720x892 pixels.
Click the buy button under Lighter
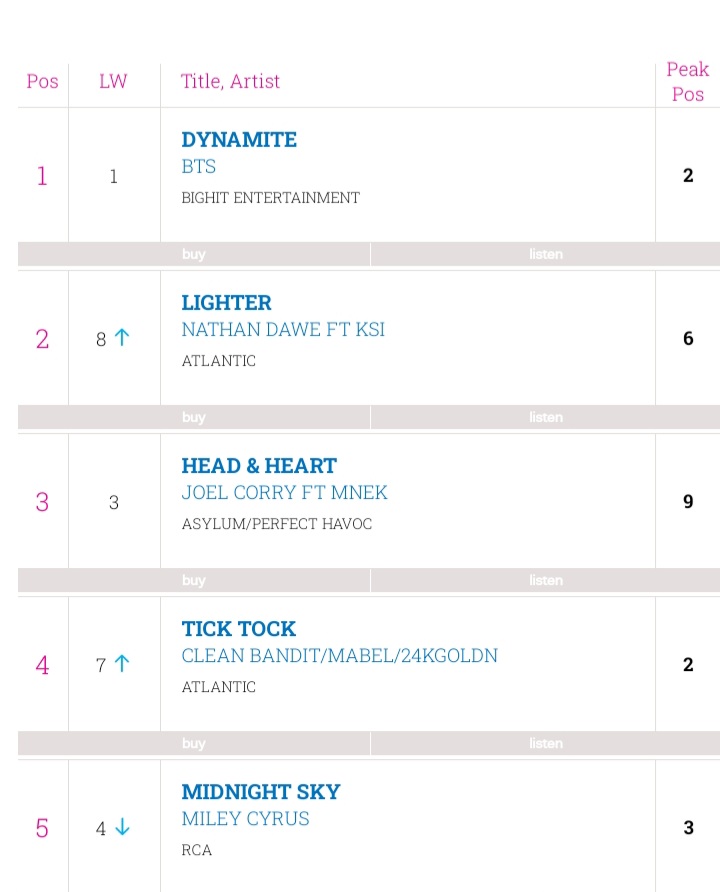pyautogui.click(x=194, y=417)
